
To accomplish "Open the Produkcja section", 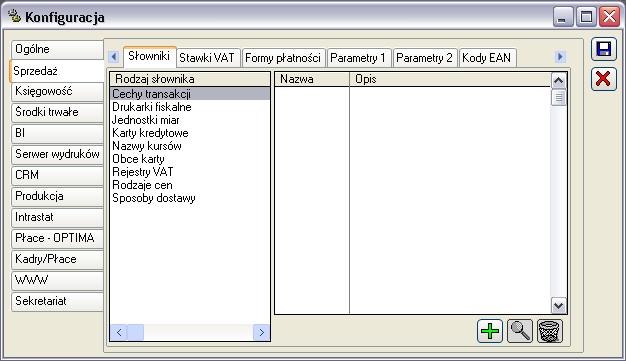I will pos(57,196).
